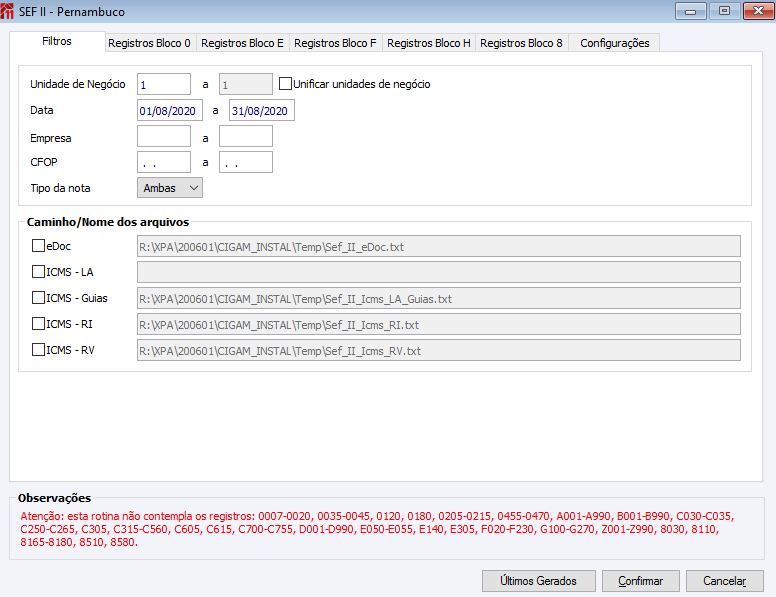Image resolution: width=776 pixels, height=597 pixels.
Task: Click the Tipo da nota label
Action: point(60,188)
